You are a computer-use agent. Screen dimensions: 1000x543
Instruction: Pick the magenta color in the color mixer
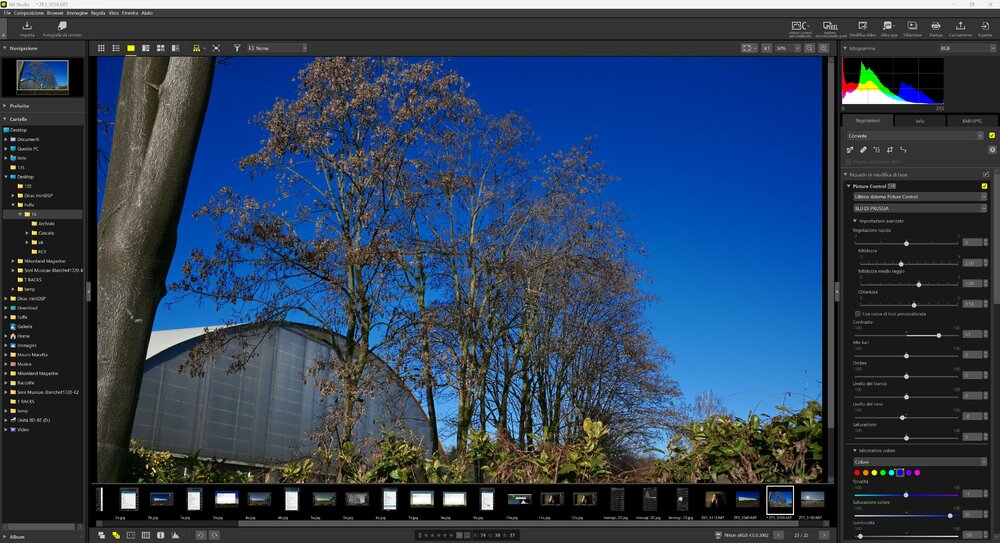pyautogui.click(x=917, y=473)
